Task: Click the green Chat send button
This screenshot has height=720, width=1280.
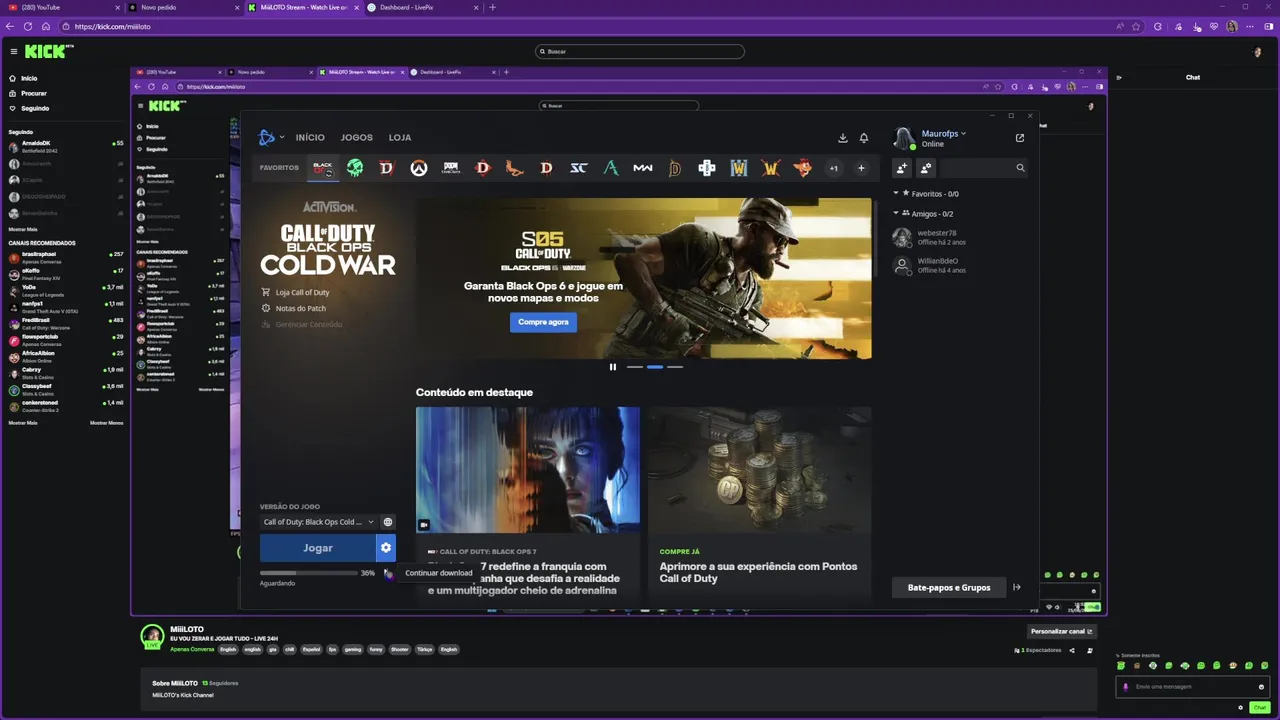Action: pos(1259,707)
